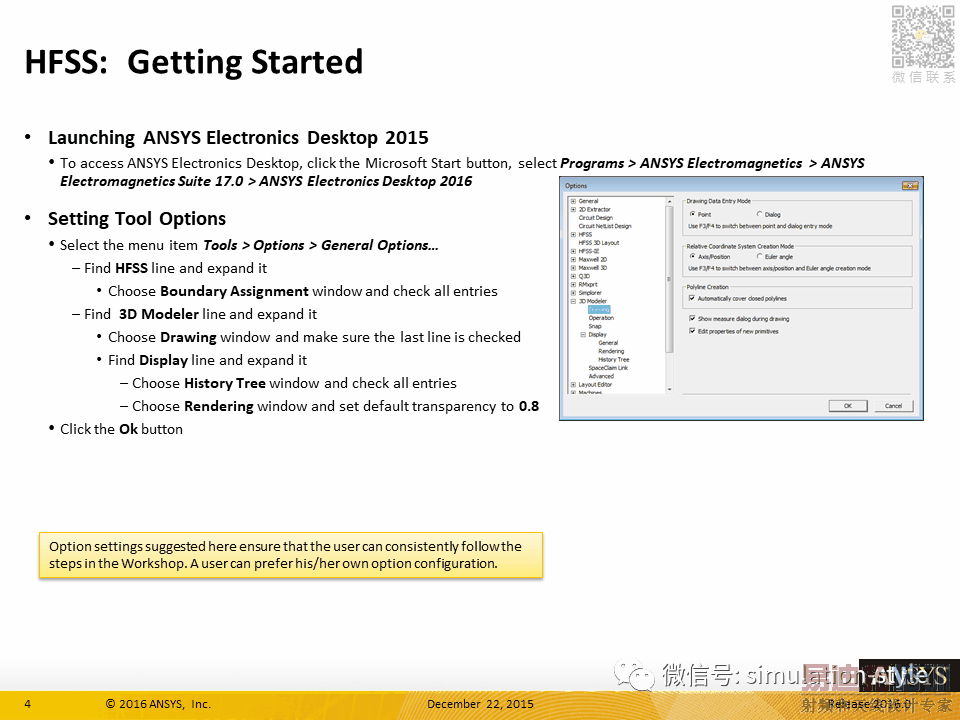Expand the Maxwell 2D tree node
960x720 pixels.
pyautogui.click(x=573, y=260)
